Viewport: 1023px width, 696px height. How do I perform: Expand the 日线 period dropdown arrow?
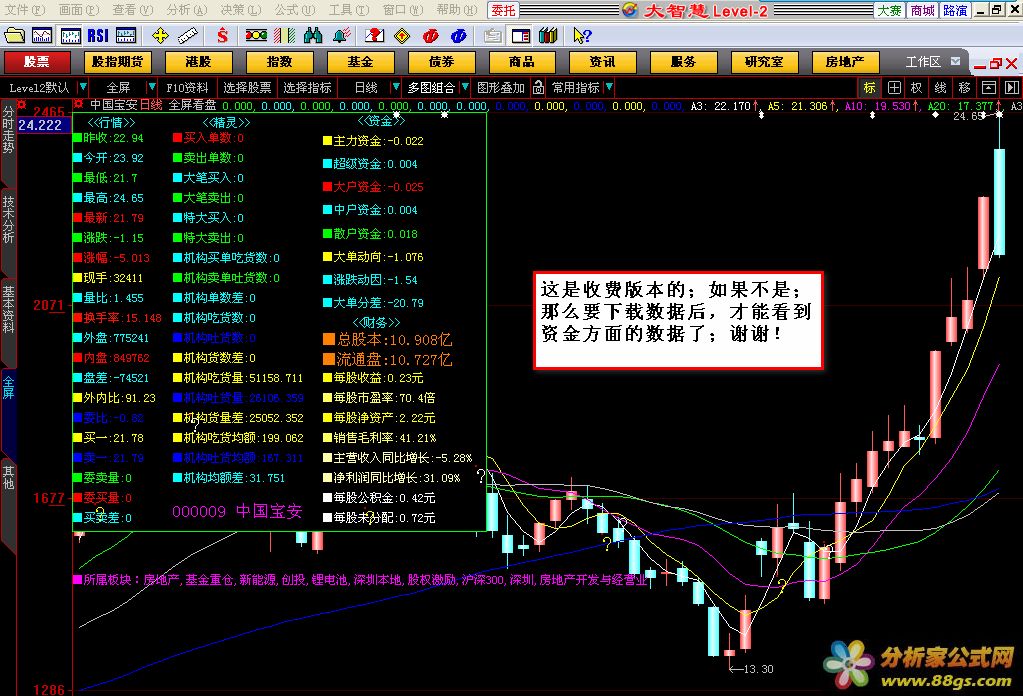395,87
